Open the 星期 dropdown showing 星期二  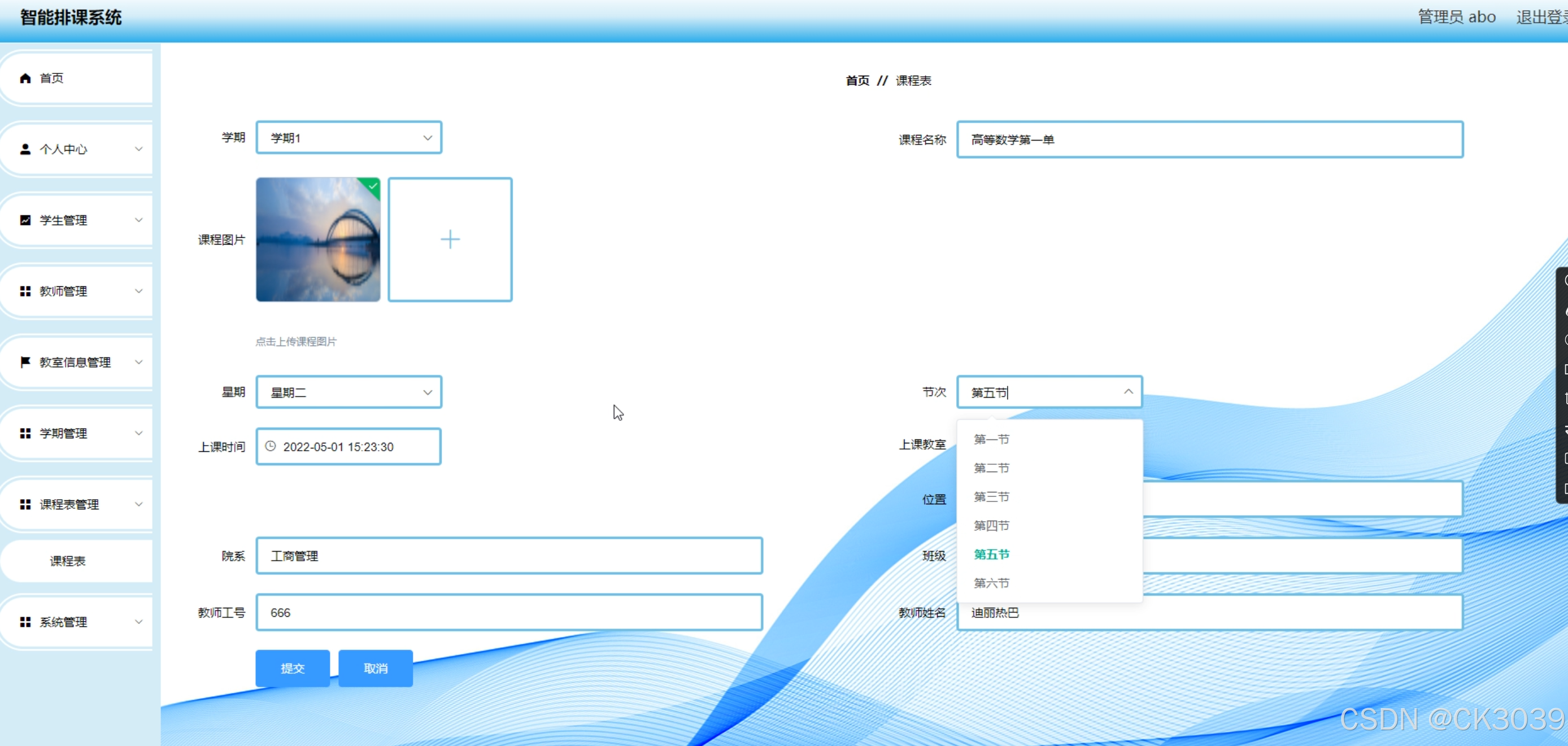pos(349,392)
